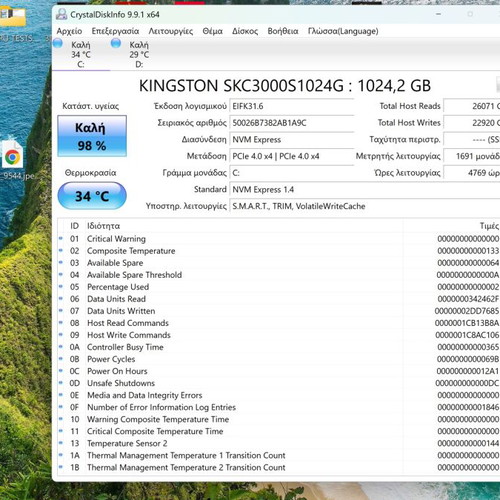This screenshot has height=500, width=500.
Task: Select Warning Composite Temperature Time row
Action: pos(279,419)
